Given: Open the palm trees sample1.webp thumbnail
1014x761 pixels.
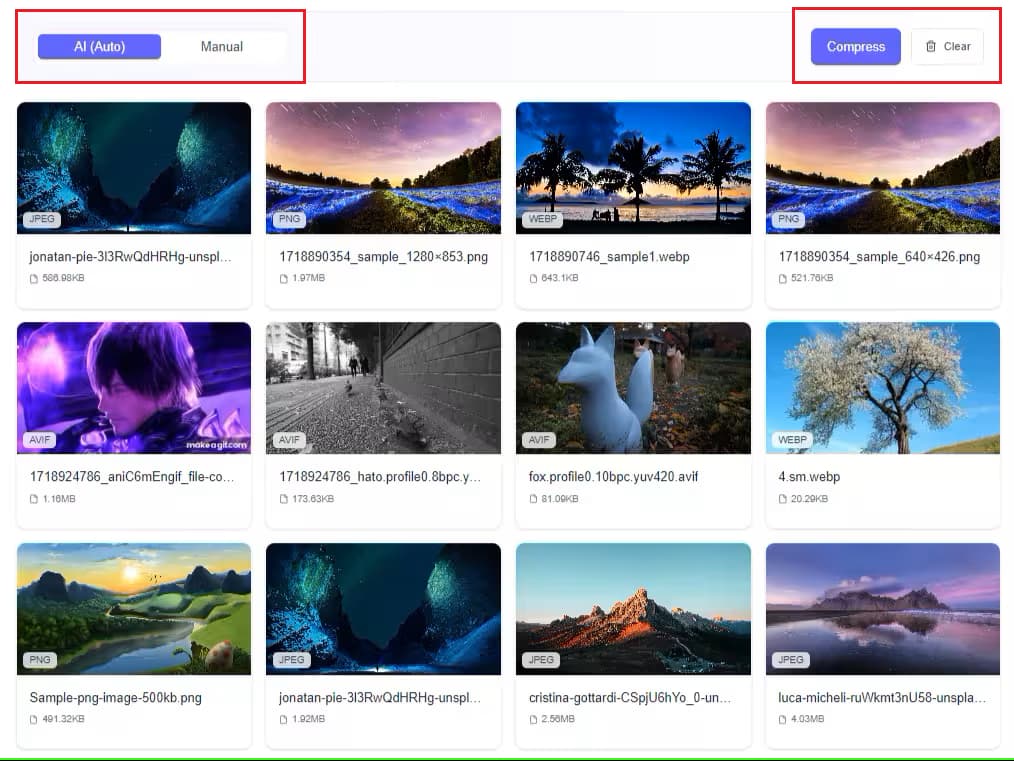Looking at the screenshot, I should [x=633, y=168].
